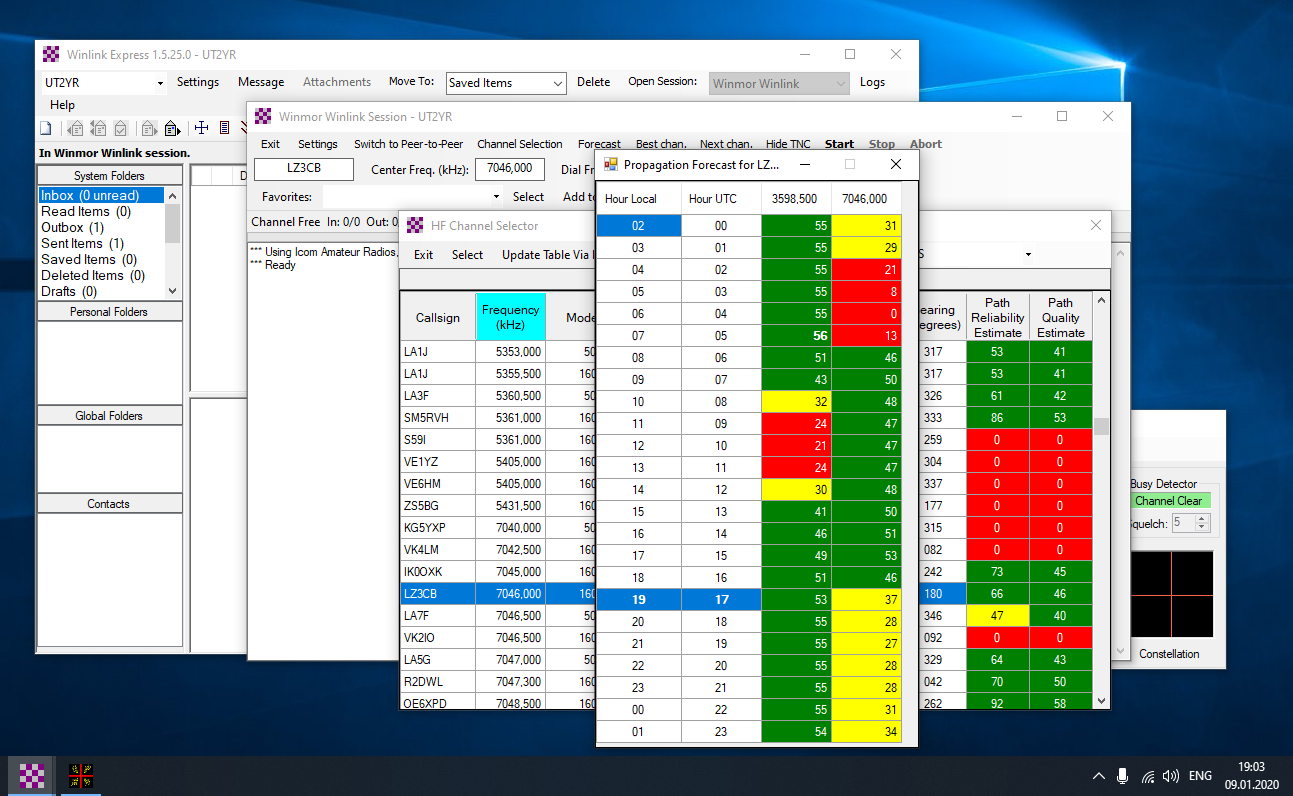Click the LZ3CB callsign input field

pos(304,169)
